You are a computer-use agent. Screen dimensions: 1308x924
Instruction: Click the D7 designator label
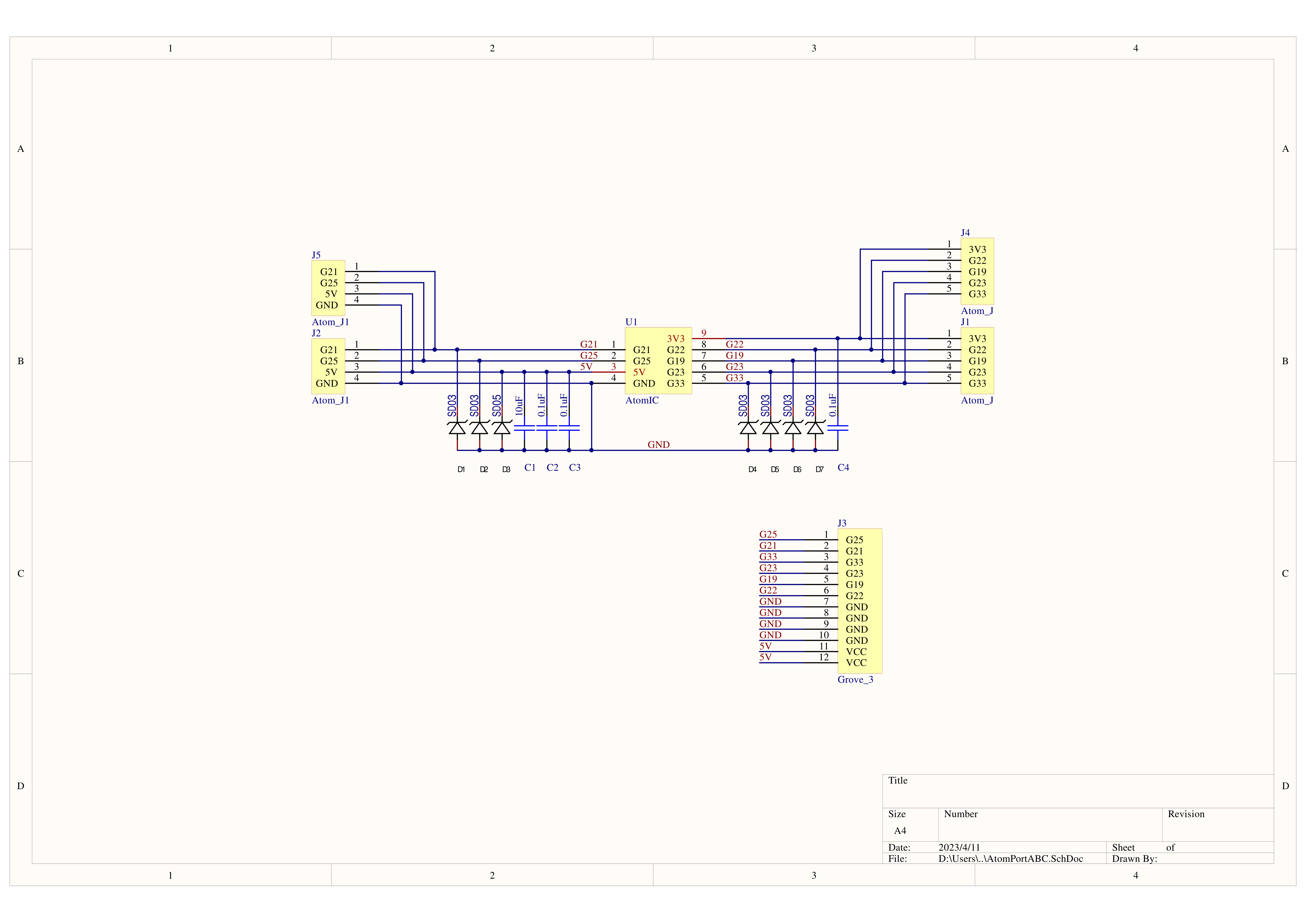[x=819, y=469]
